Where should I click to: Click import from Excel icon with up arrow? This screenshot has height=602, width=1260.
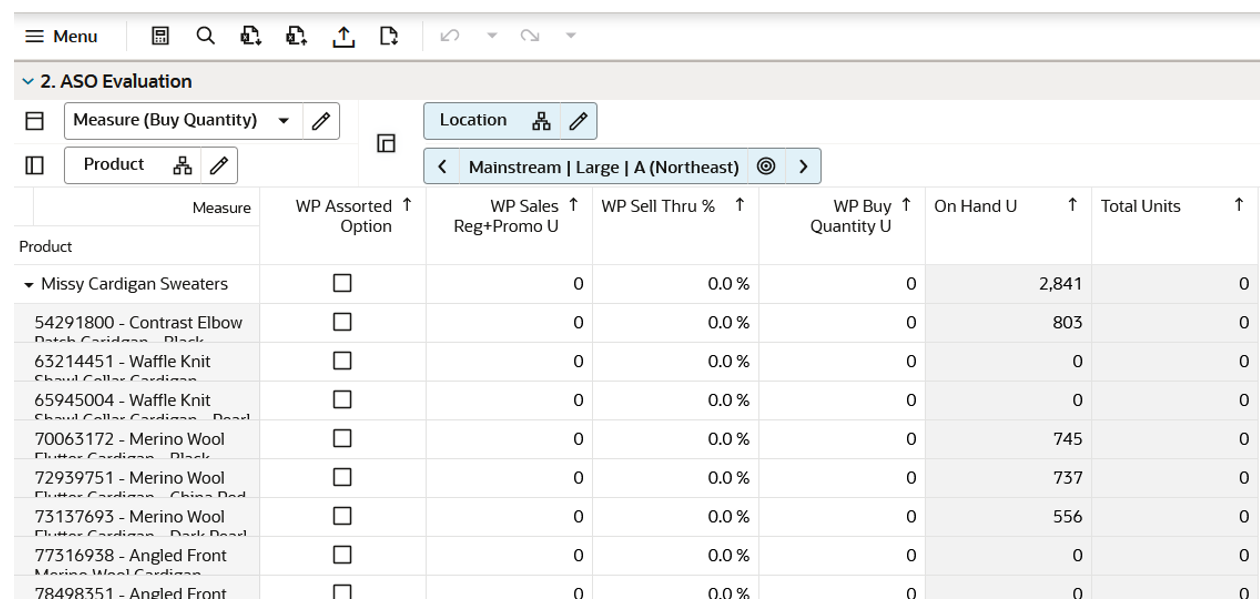tap(296, 36)
